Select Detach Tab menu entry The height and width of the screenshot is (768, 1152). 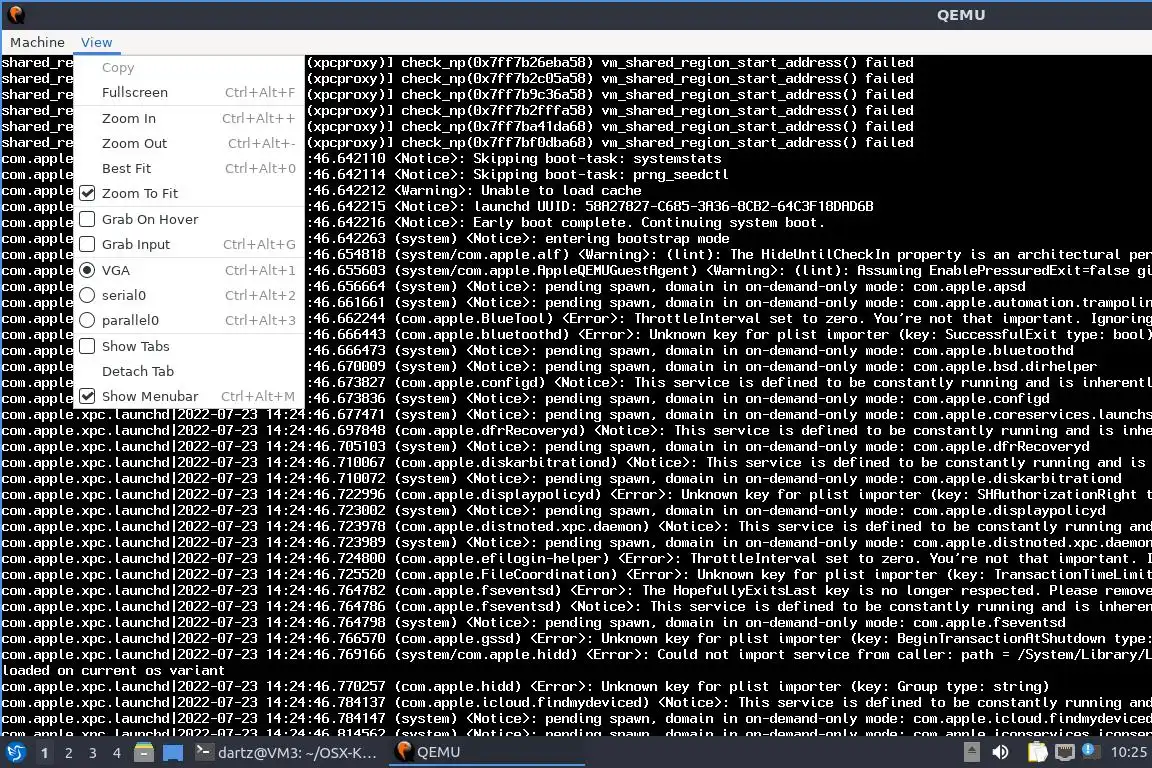tap(190, 371)
